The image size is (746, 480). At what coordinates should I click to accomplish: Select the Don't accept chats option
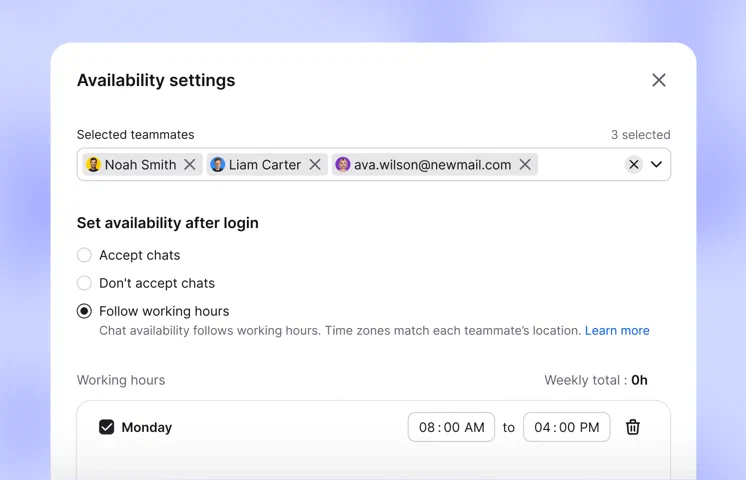coord(84,283)
